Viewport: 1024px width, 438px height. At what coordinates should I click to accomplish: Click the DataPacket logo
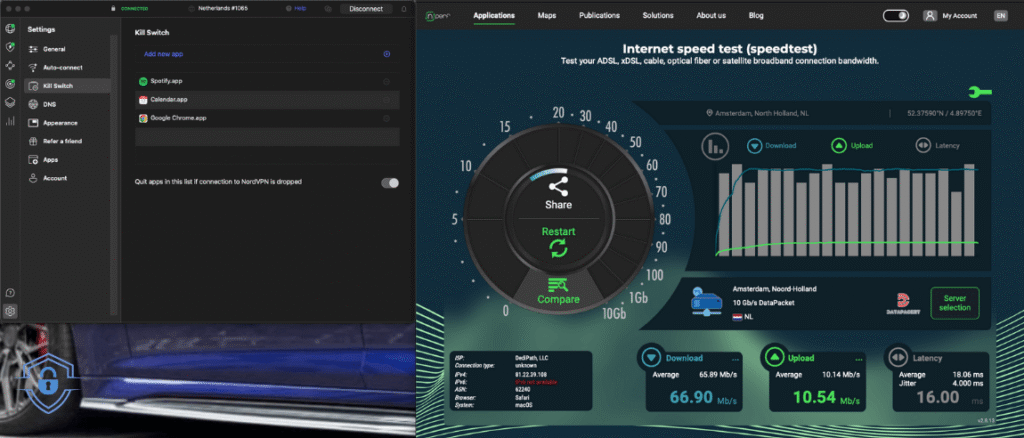click(x=904, y=304)
